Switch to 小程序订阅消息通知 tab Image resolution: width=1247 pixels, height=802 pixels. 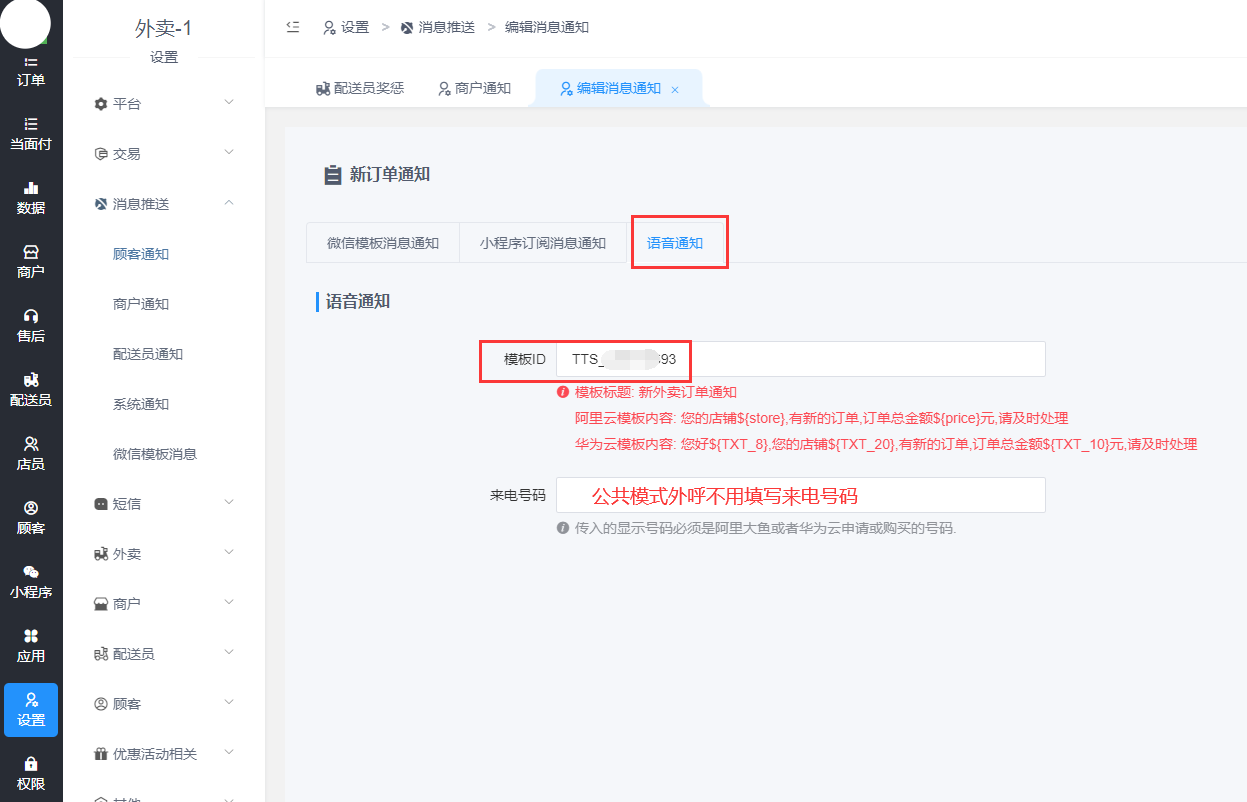coord(543,243)
